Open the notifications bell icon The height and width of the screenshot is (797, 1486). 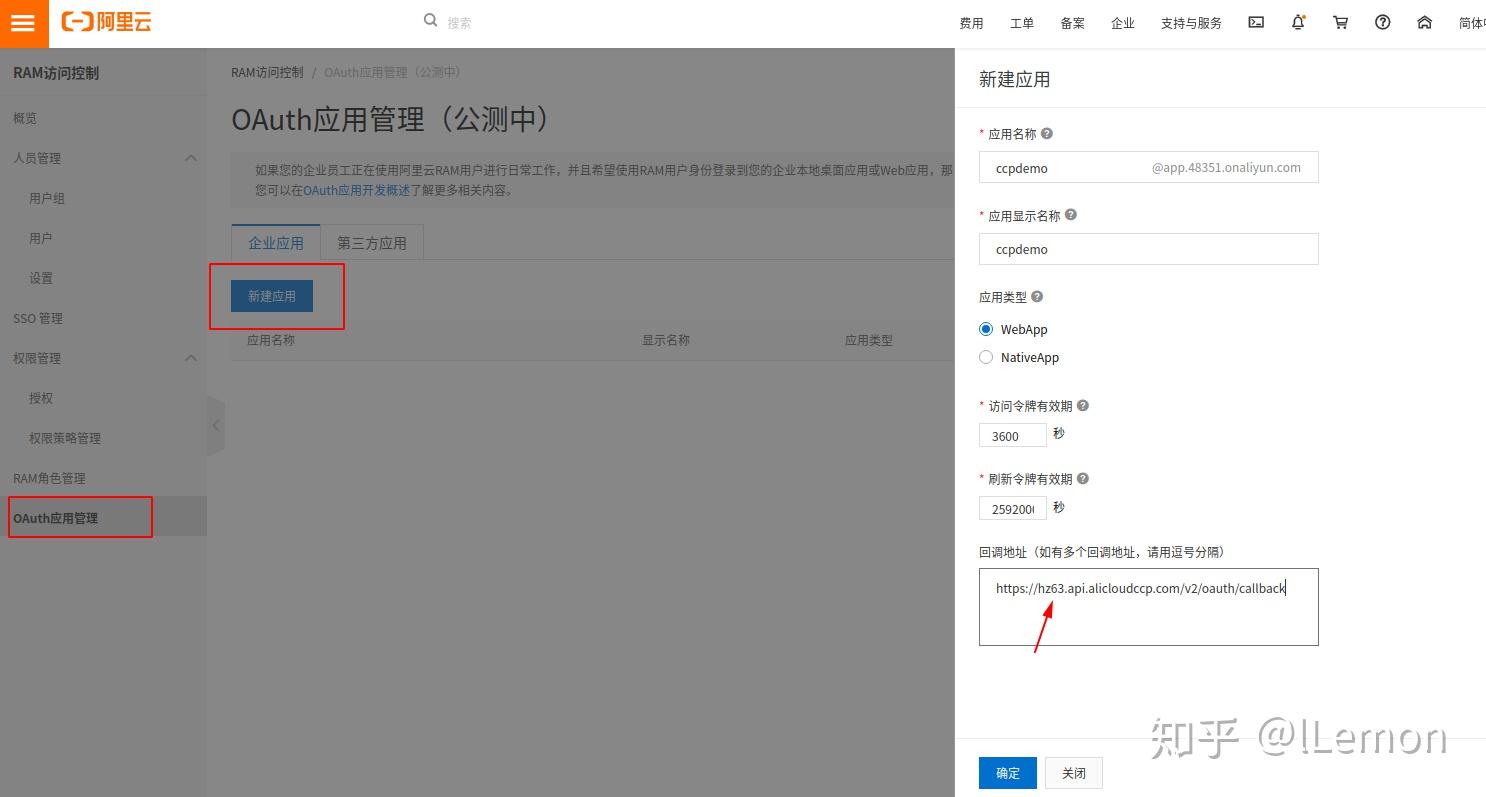[1298, 22]
